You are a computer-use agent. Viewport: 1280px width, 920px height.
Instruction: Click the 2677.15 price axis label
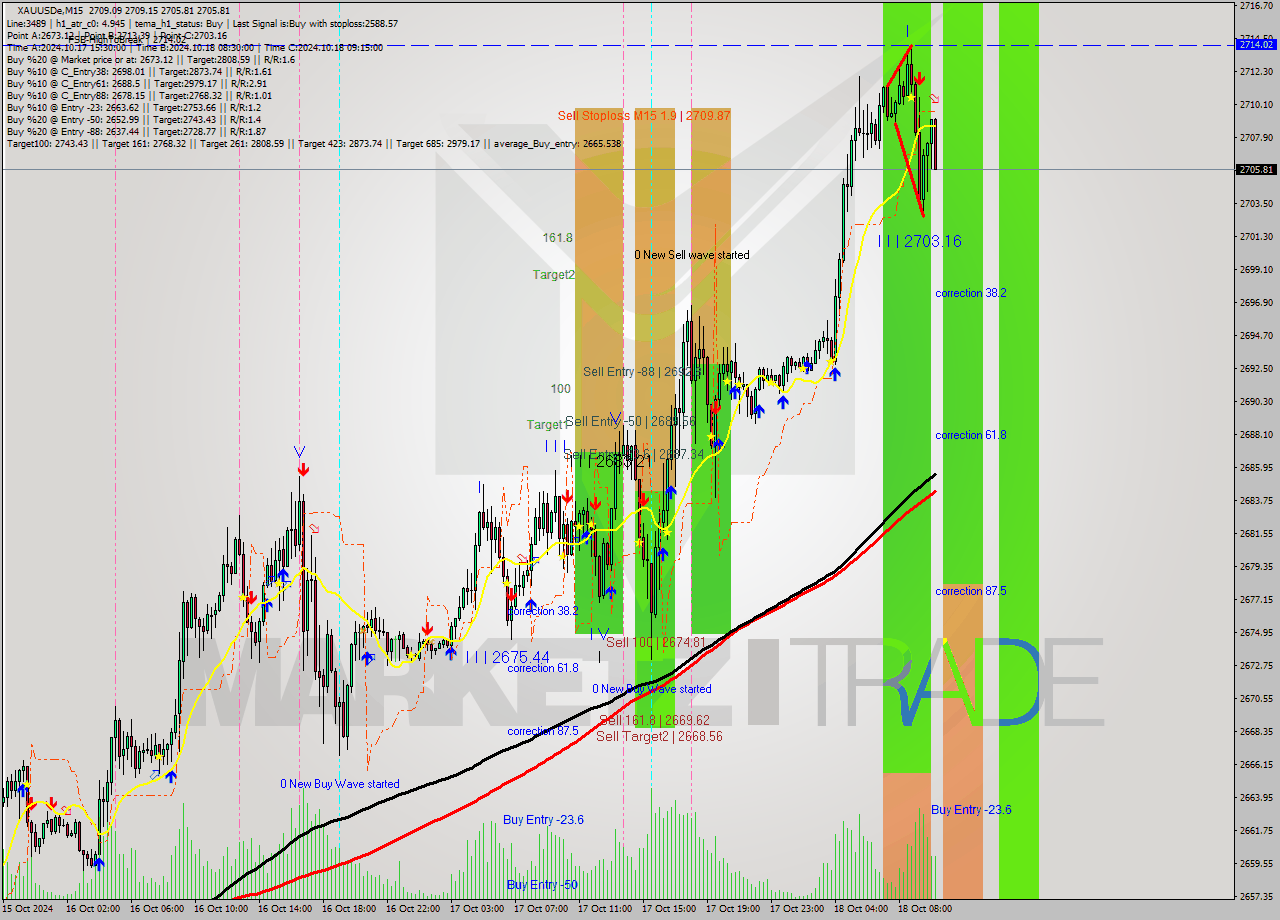(1255, 600)
